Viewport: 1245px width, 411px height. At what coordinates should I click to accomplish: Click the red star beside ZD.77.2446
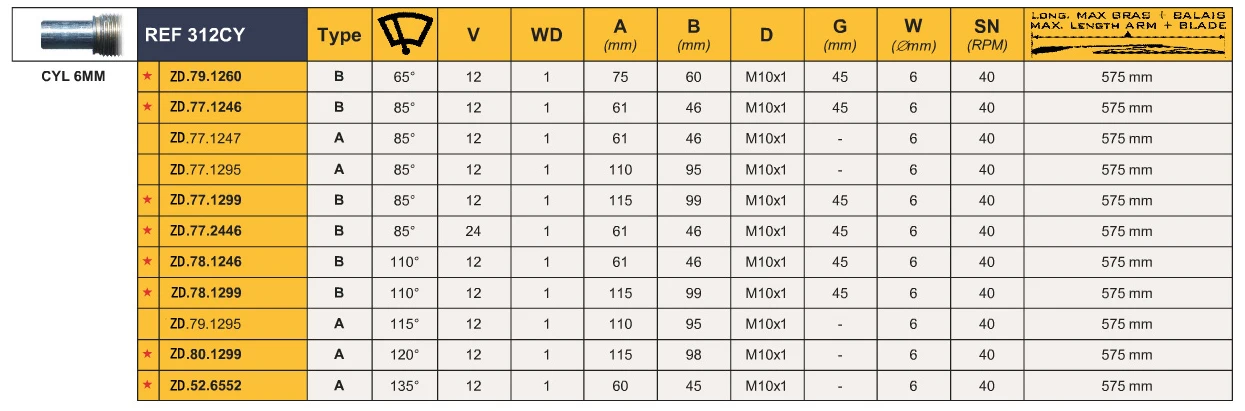(148, 231)
